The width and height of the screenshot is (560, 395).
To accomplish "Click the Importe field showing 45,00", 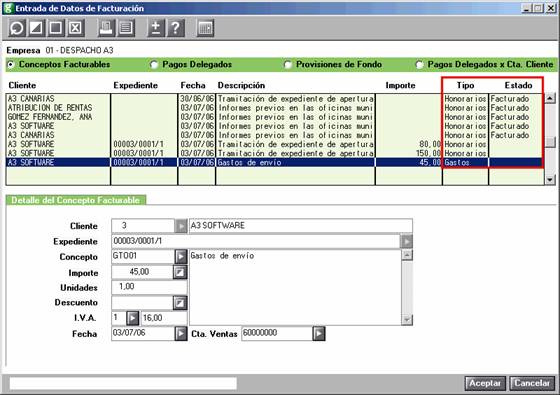I will coord(142,272).
